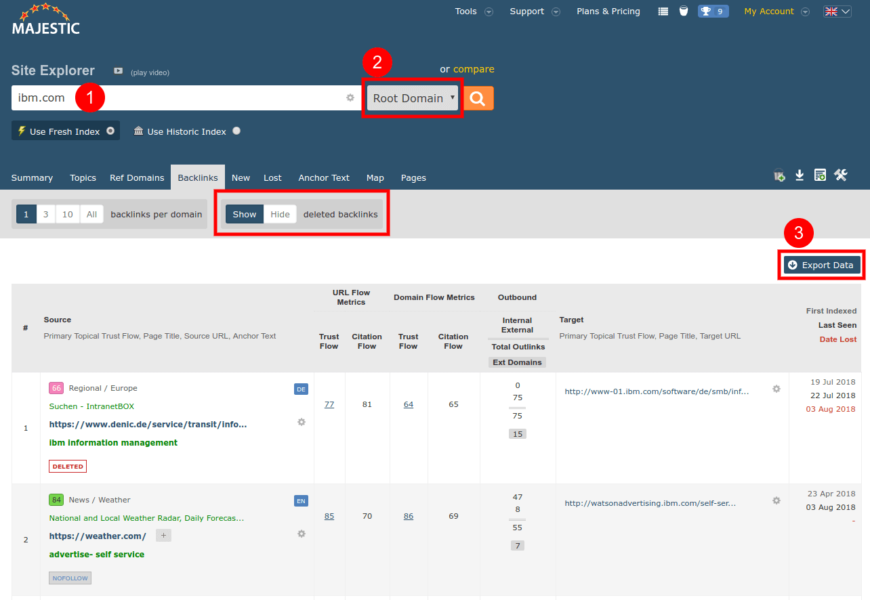870x600 pixels.
Task: Set 1 backlink per domain
Action: [26, 214]
